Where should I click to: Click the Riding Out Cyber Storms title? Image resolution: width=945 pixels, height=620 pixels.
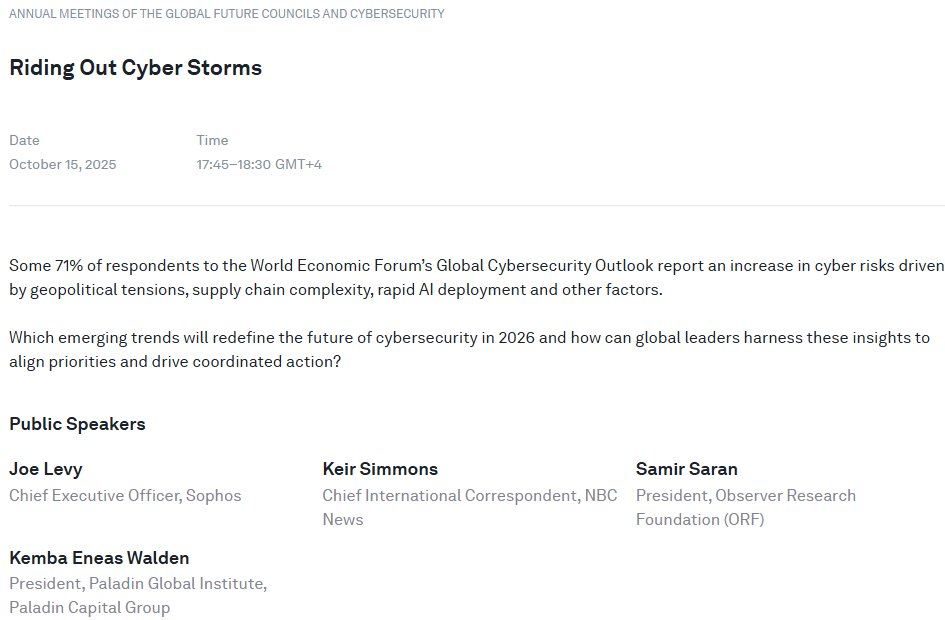pyautogui.click(x=135, y=68)
